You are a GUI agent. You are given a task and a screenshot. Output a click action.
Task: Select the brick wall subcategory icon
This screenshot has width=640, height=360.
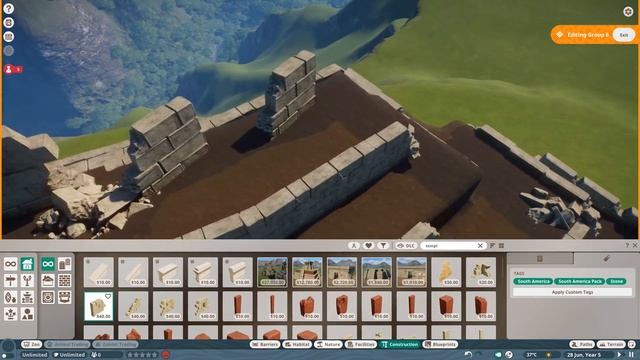[64, 281]
